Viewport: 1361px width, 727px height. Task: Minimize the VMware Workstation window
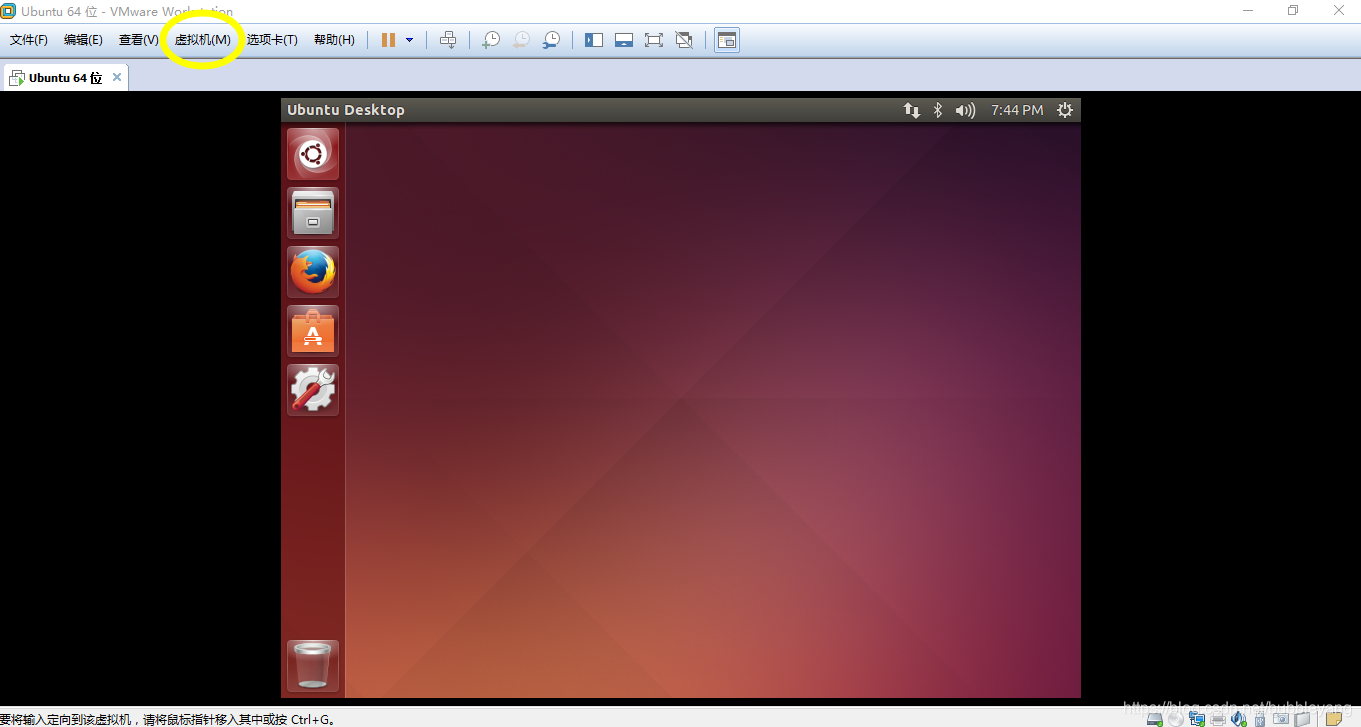click(1248, 10)
